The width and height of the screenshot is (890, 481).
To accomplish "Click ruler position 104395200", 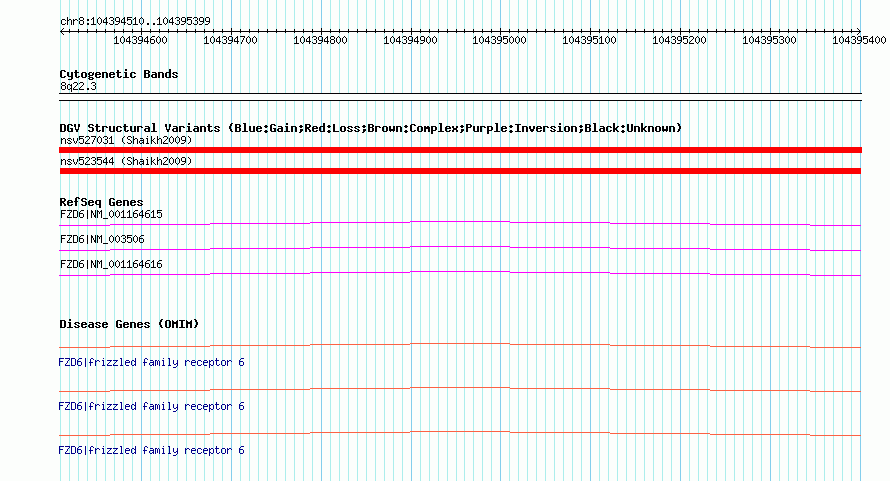I will (679, 40).
